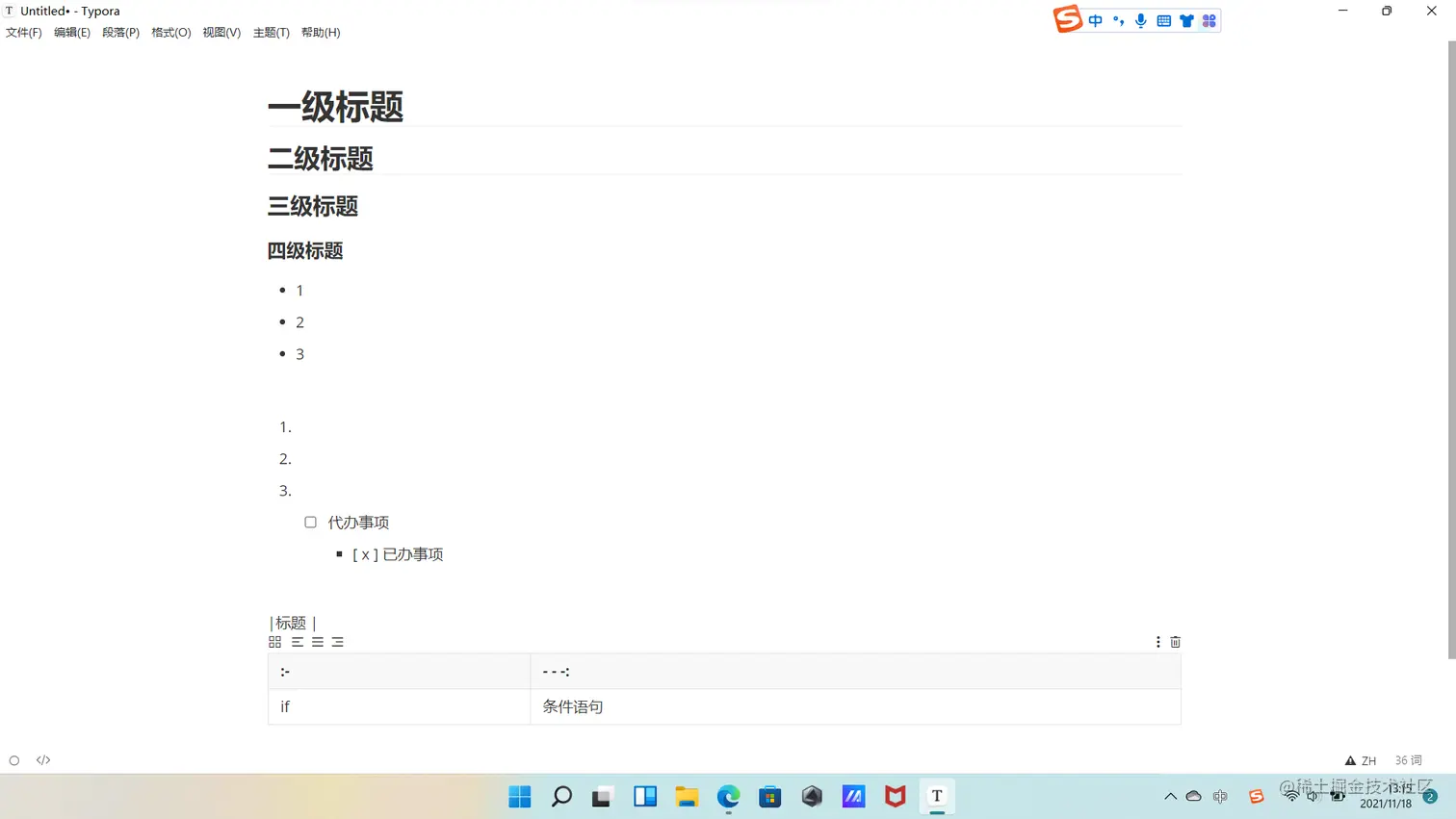
Task: Click the 三级标题 heading
Action: (313, 206)
